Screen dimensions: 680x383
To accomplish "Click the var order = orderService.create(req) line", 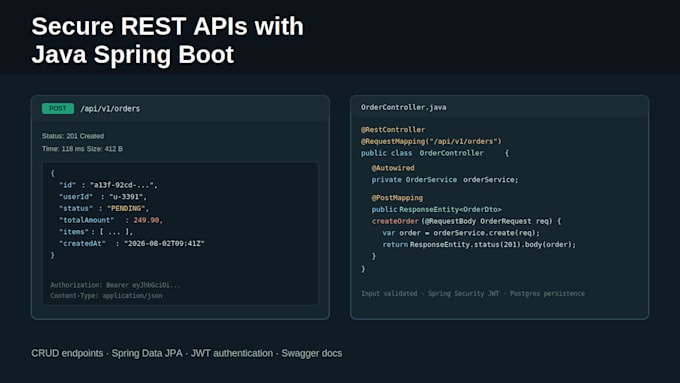I will point(461,233).
